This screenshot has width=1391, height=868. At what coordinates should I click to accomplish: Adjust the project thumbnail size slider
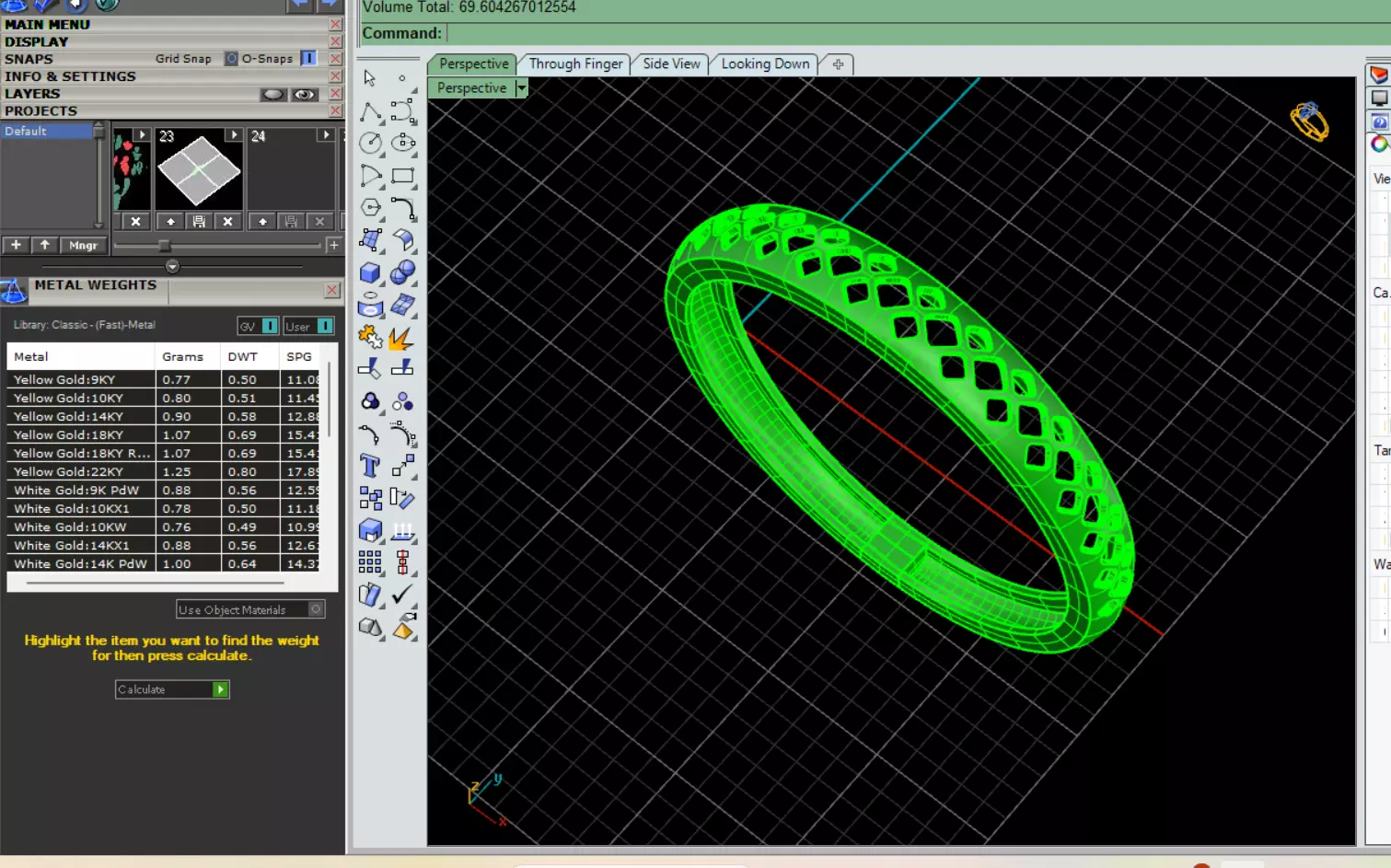pos(165,246)
